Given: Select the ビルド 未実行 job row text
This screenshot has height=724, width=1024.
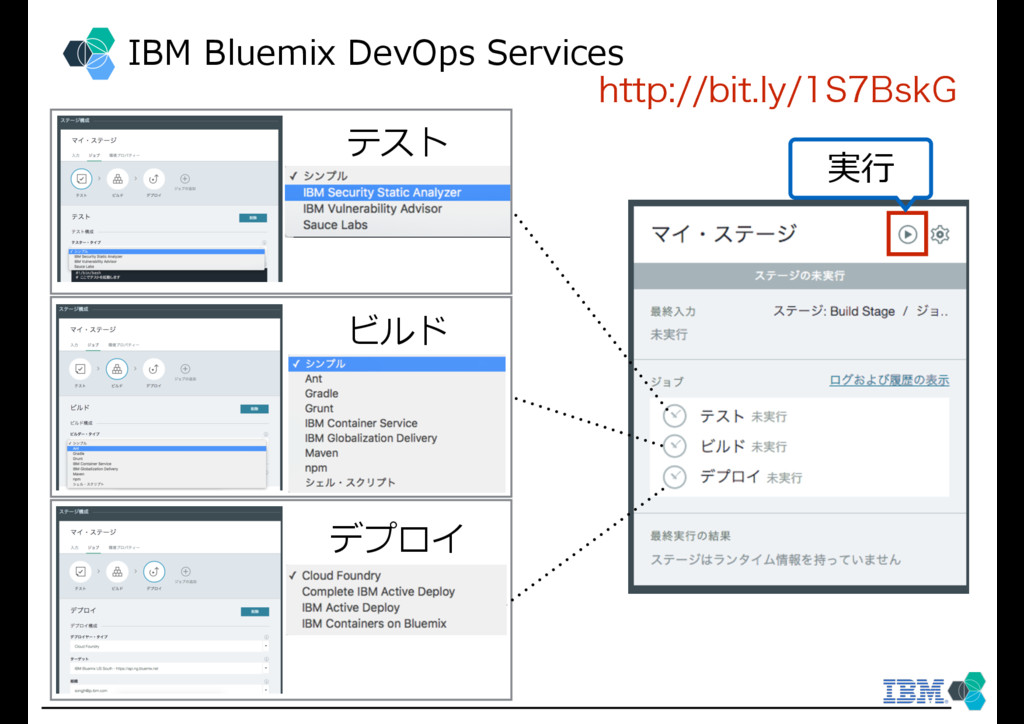Looking at the screenshot, I should point(743,447).
